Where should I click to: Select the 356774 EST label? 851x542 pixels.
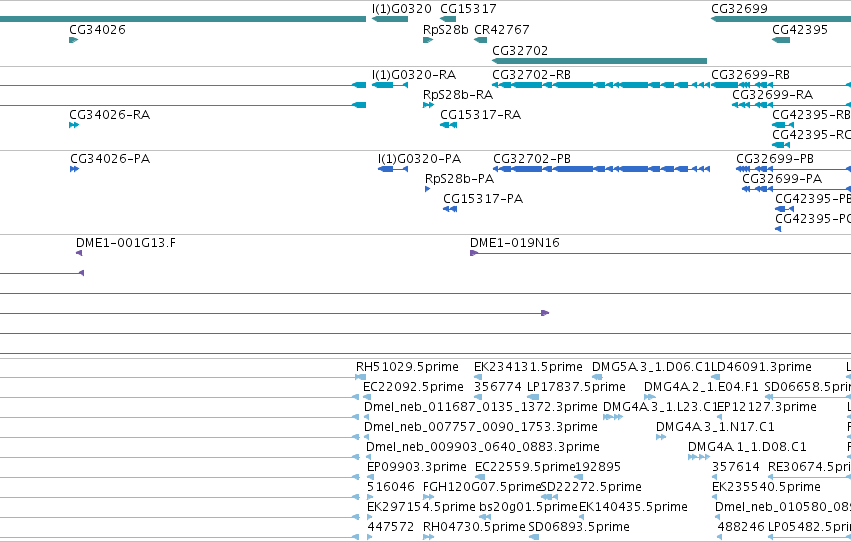pos(498,387)
